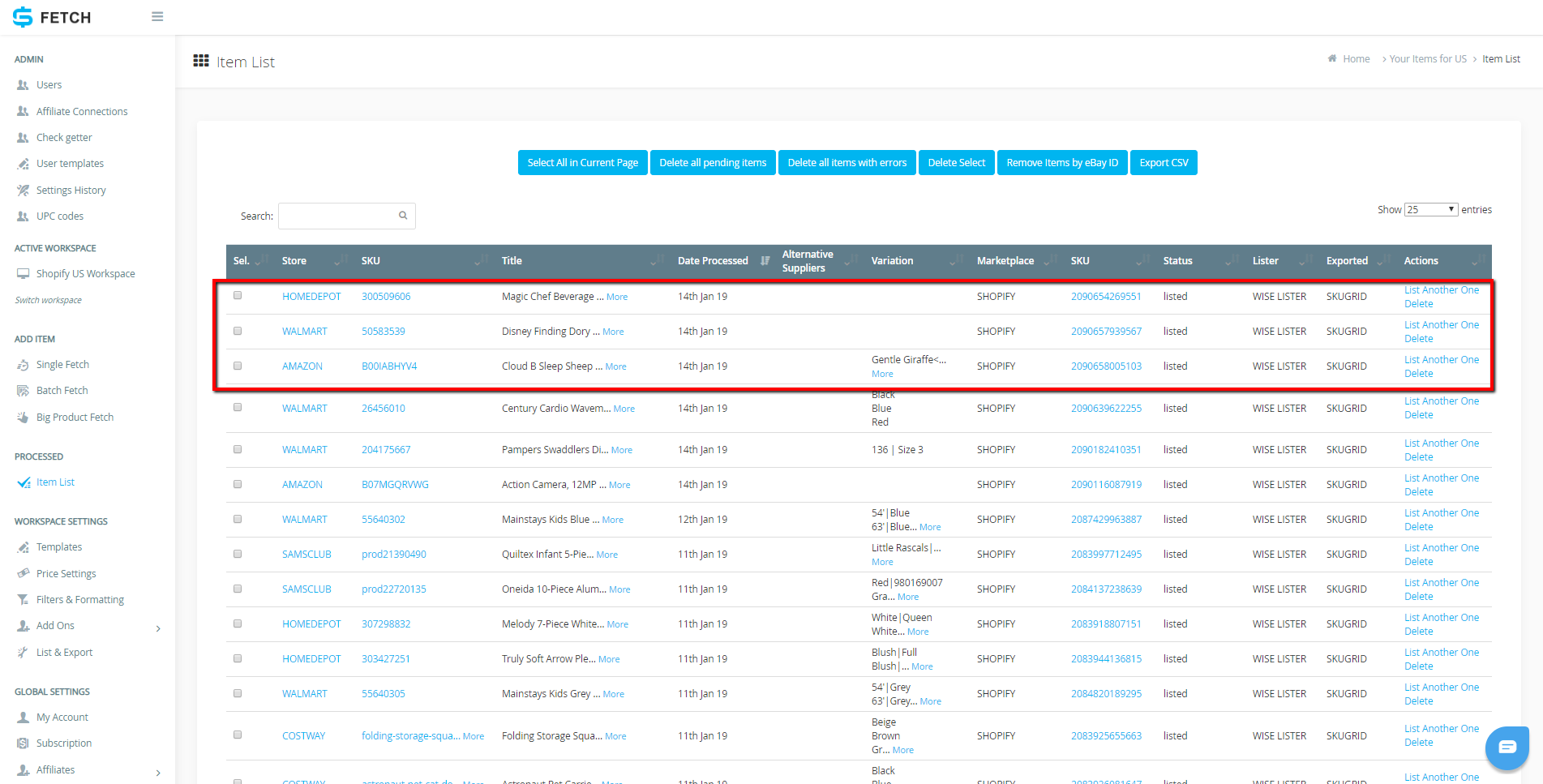The image size is (1543, 784).
Task: Sort by Title column header
Action: pyautogui.click(x=583, y=261)
